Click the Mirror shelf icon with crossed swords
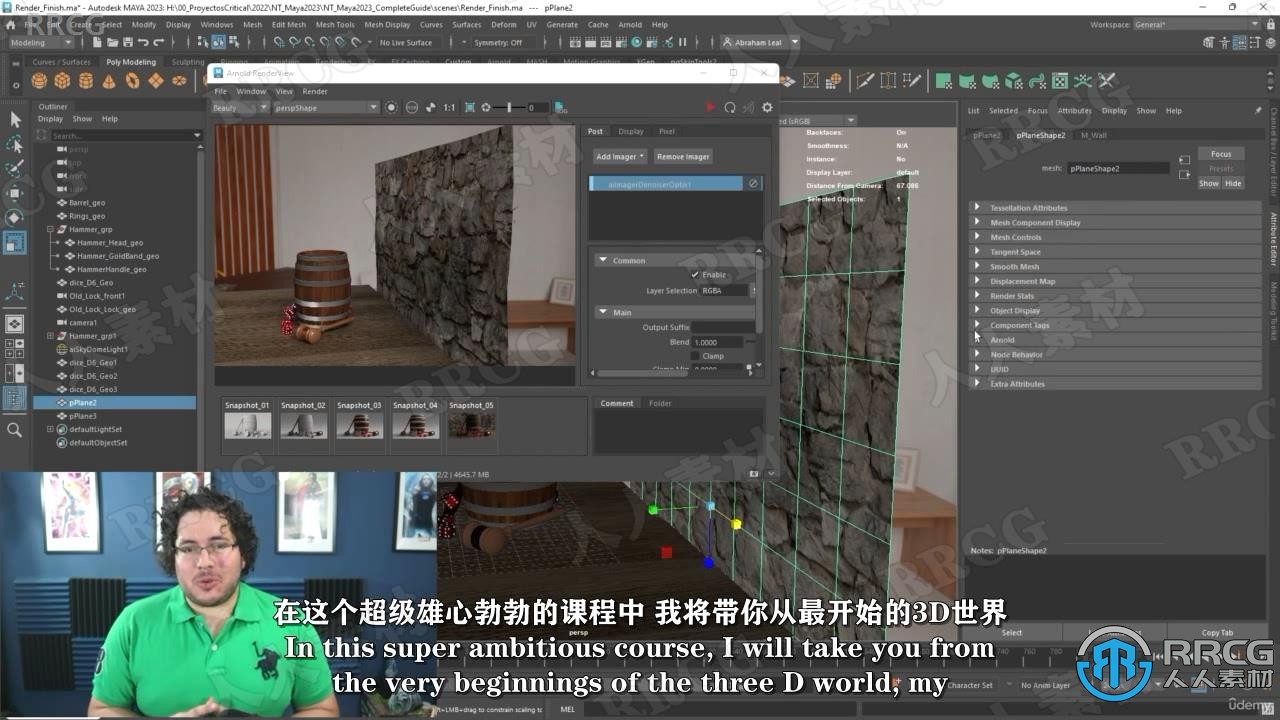The height and width of the screenshot is (720, 1280). pos(1106,81)
